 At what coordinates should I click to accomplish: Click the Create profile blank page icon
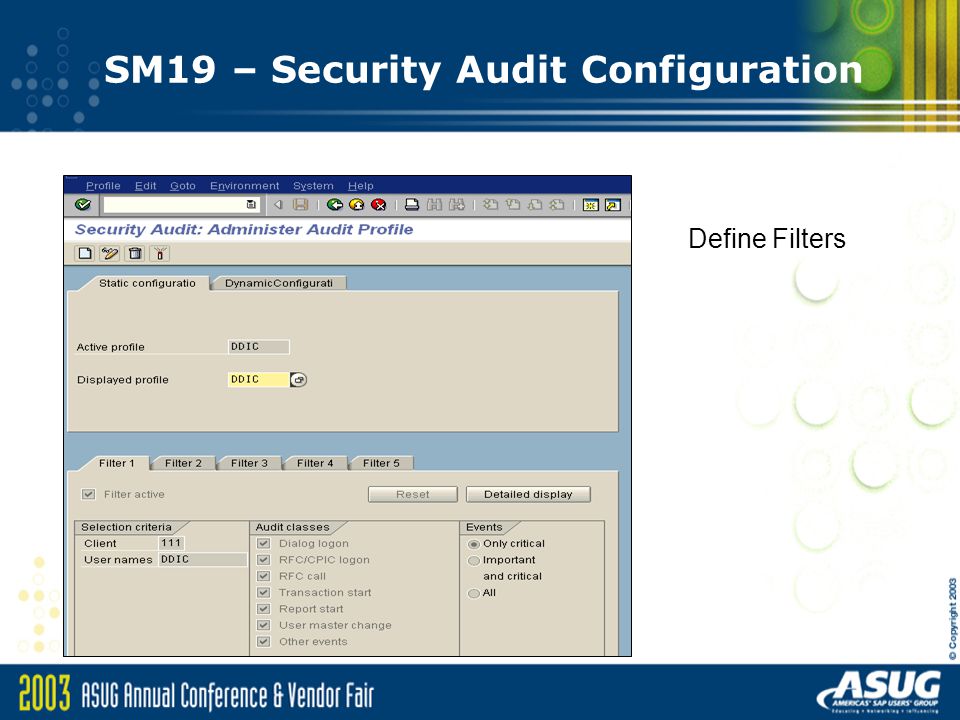coord(85,253)
